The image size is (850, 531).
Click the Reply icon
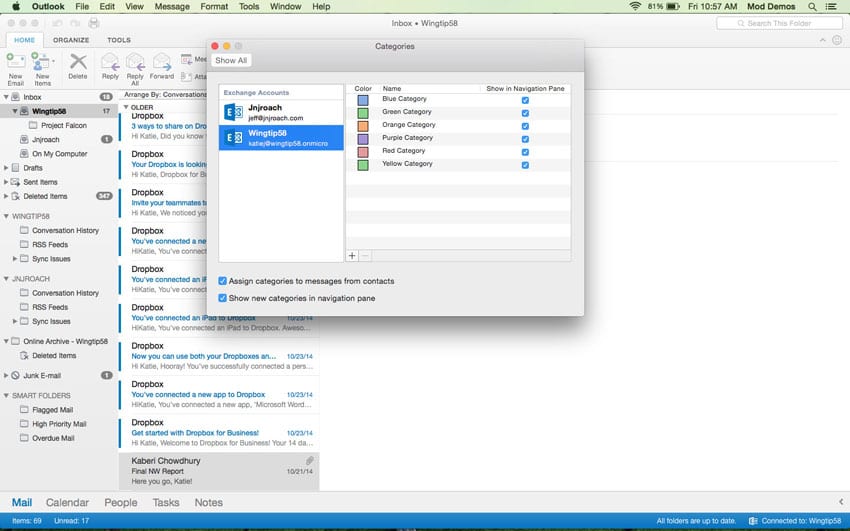coord(110,63)
